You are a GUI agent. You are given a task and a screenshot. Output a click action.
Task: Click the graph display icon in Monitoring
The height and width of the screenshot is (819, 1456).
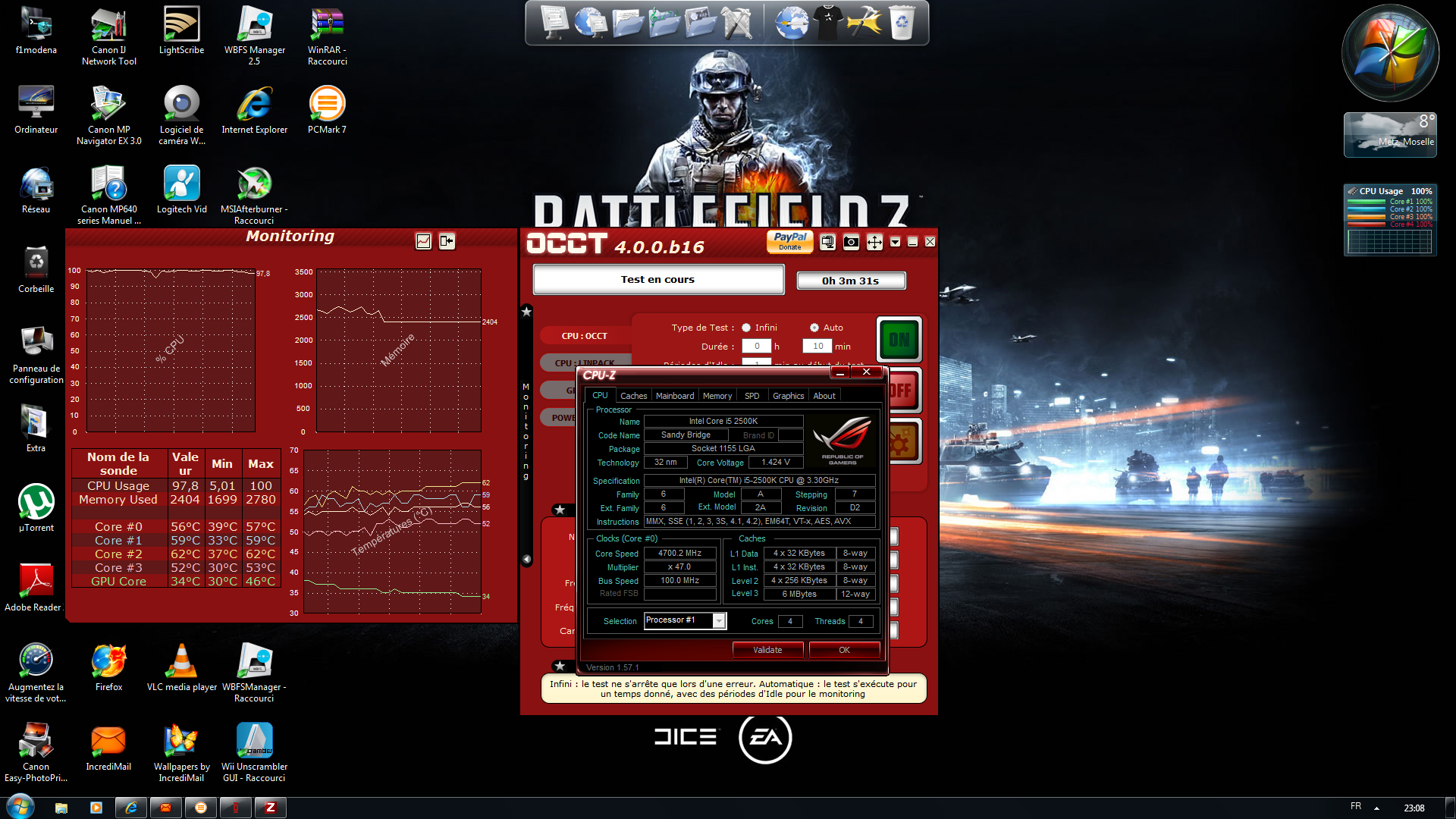pos(423,241)
